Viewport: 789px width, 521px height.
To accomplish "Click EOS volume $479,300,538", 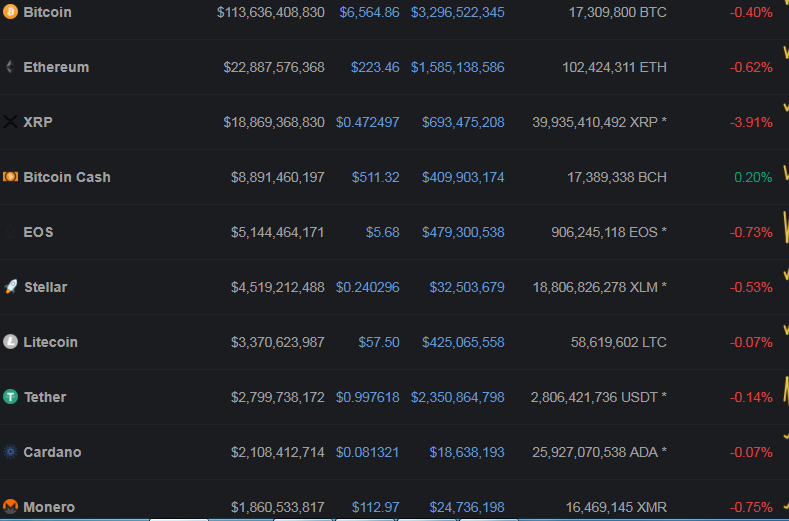I will [x=463, y=232].
